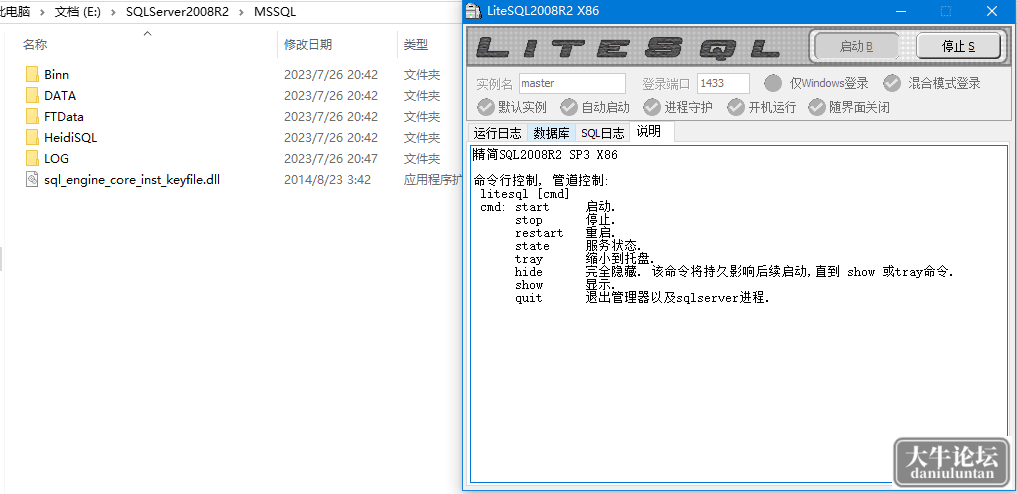
Task: Click the 启动 B button
Action: coord(856,46)
